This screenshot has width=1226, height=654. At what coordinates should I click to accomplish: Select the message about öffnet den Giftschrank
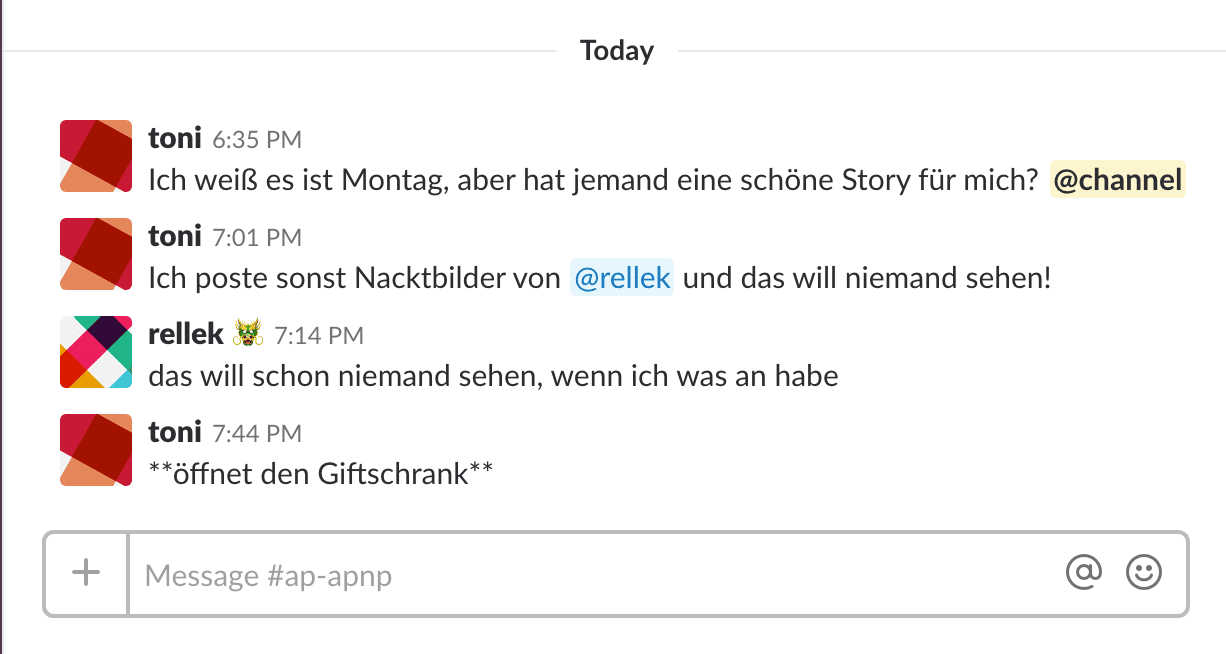[321, 472]
